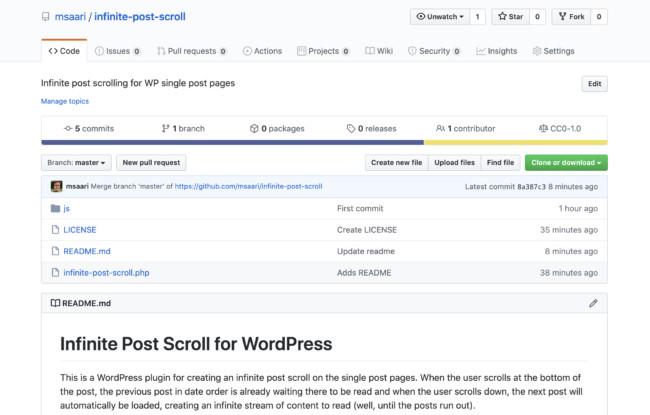Screen dimensions: 650x415
Task: Open the Insights tab
Action: pos(497,51)
